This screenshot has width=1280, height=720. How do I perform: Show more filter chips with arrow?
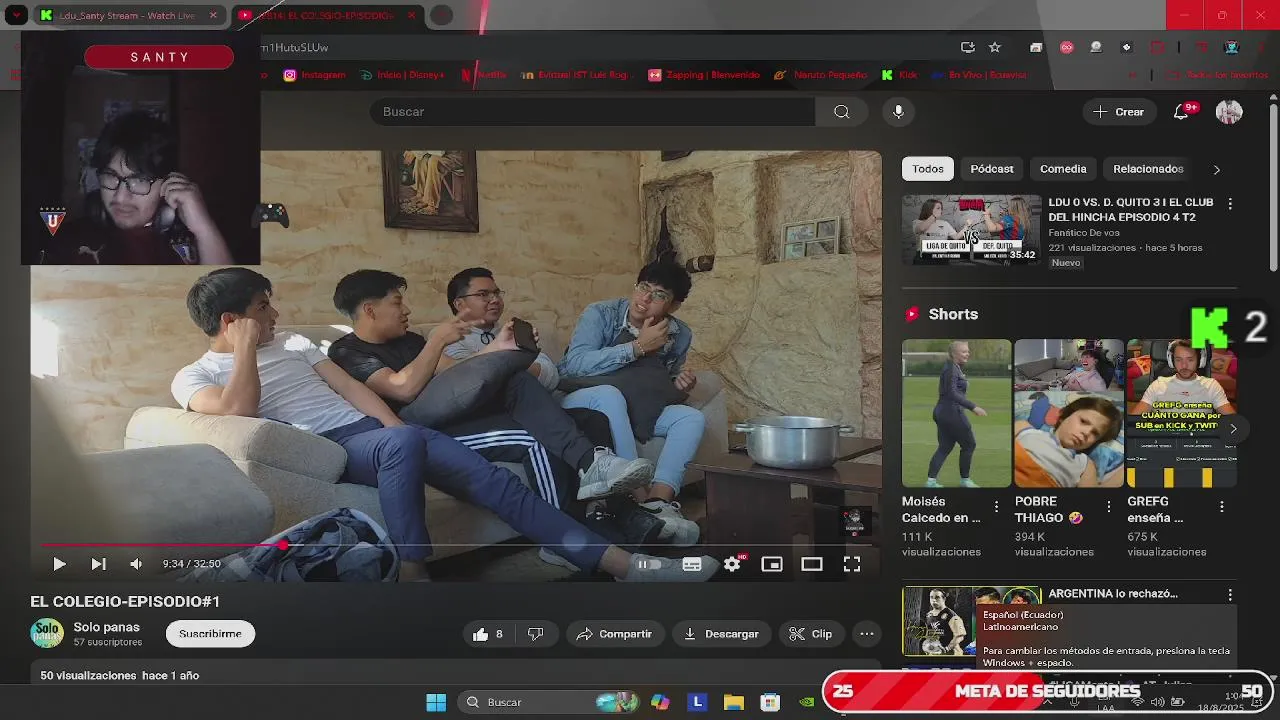pos(1216,169)
